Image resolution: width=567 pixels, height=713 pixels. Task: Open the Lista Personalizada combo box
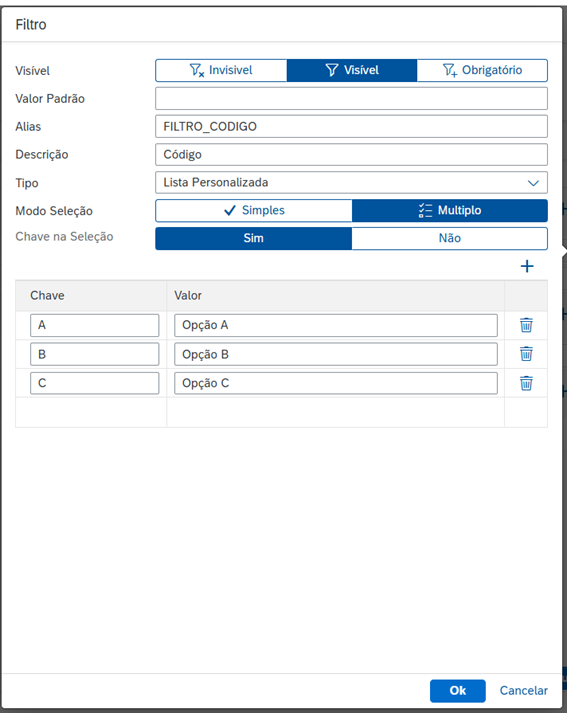click(x=351, y=183)
